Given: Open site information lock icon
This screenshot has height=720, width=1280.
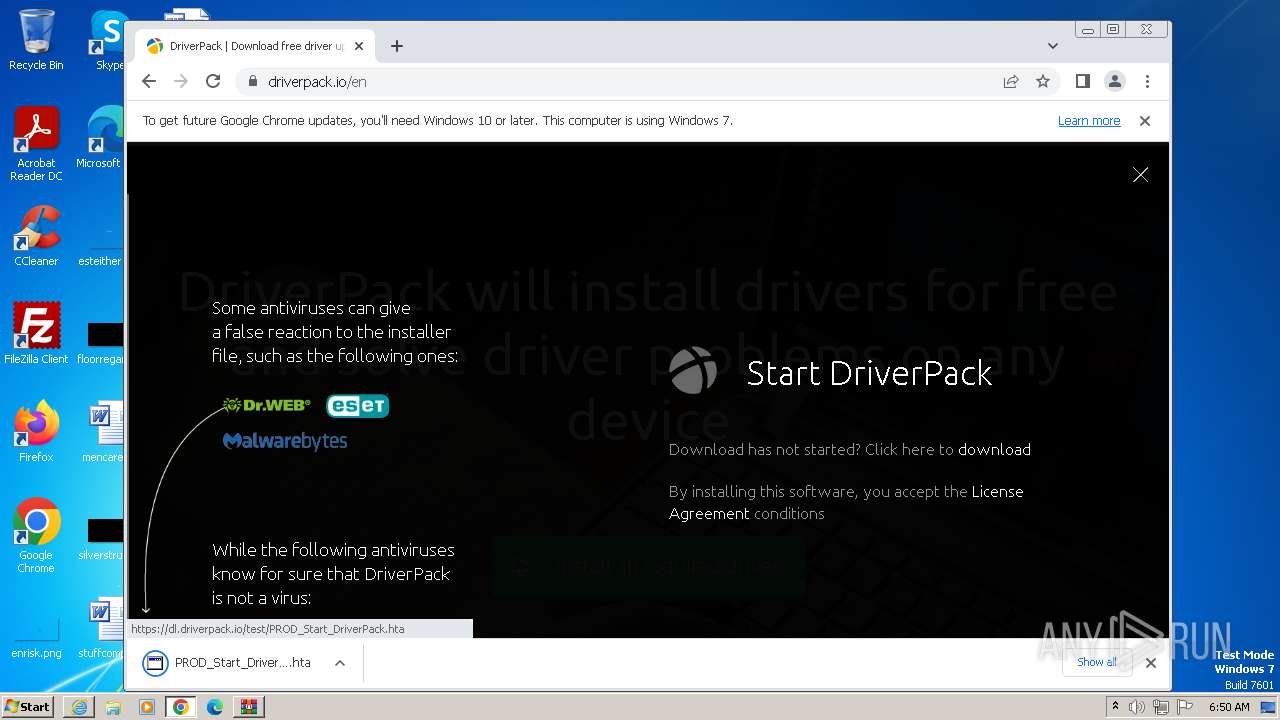Looking at the screenshot, I should click(x=253, y=82).
